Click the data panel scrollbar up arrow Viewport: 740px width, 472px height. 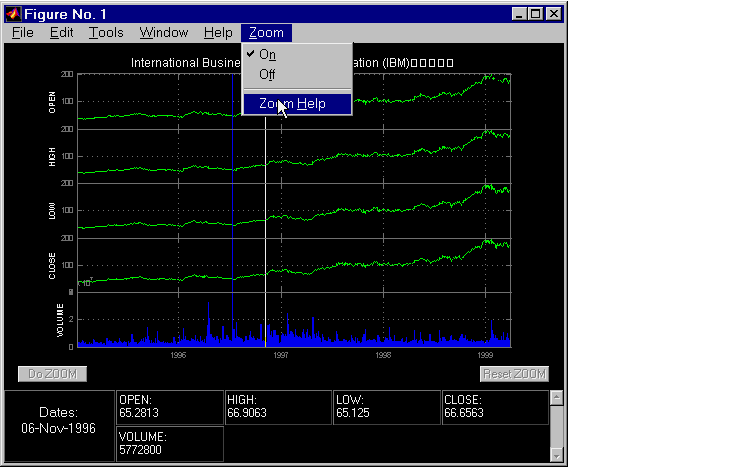click(x=556, y=398)
